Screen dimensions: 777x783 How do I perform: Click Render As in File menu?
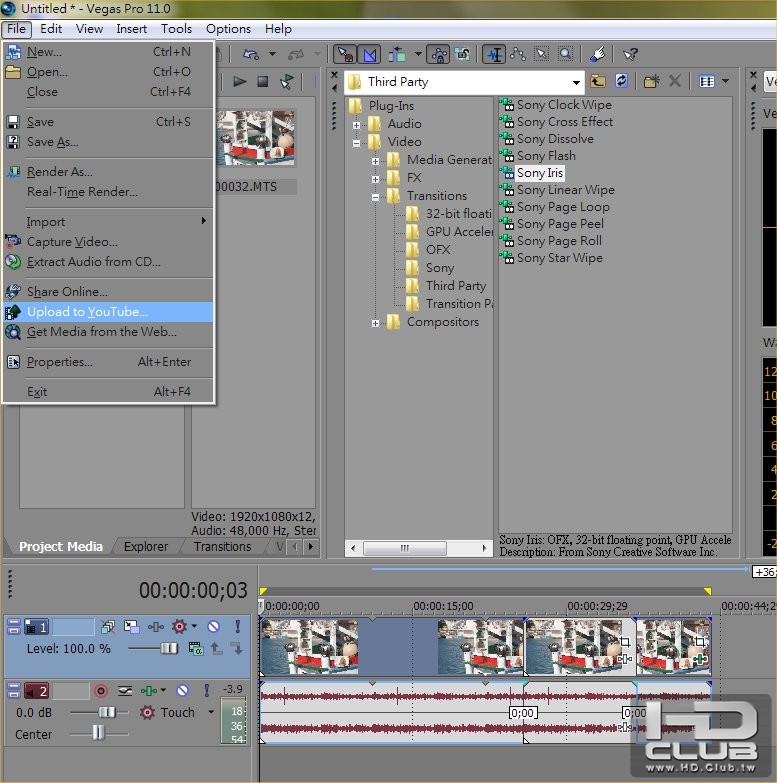59,172
